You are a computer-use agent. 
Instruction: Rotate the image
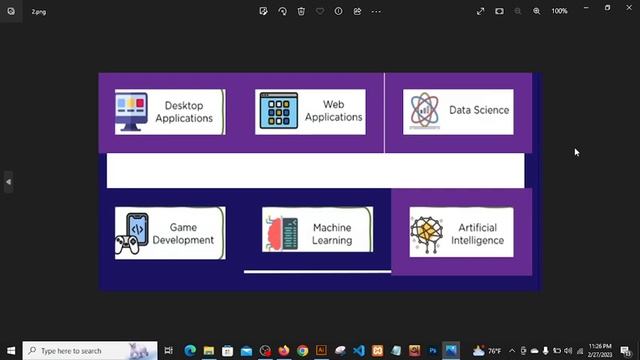click(x=282, y=11)
